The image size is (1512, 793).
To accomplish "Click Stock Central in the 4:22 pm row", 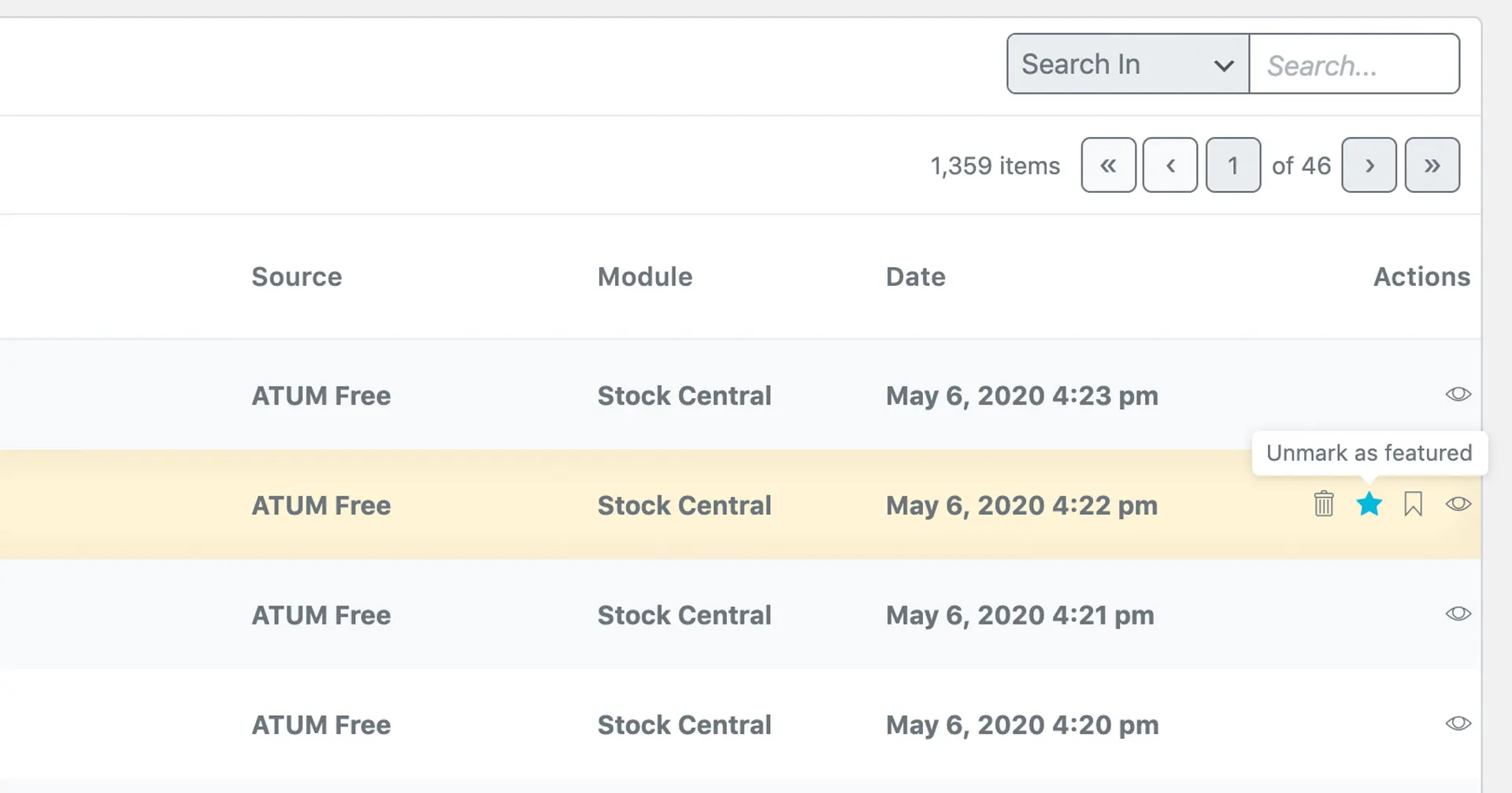I will click(x=684, y=505).
